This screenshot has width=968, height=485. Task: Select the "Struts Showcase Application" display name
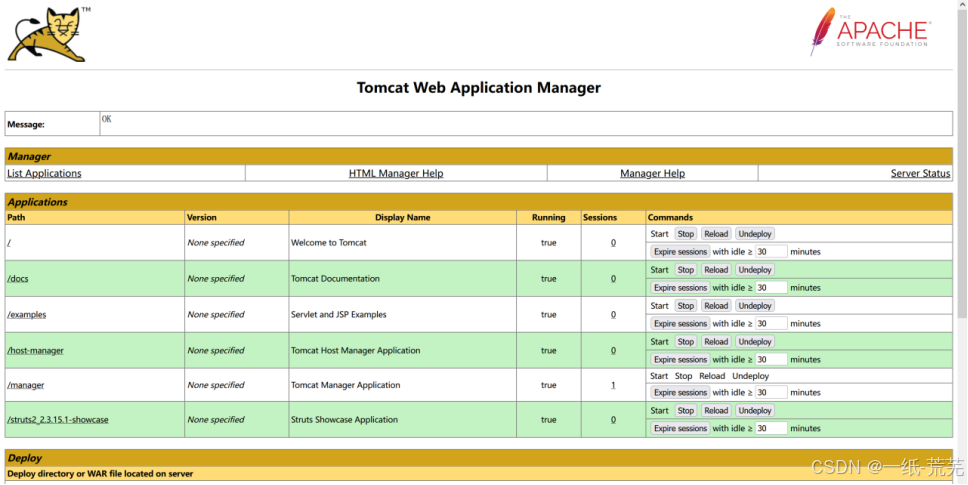344,419
